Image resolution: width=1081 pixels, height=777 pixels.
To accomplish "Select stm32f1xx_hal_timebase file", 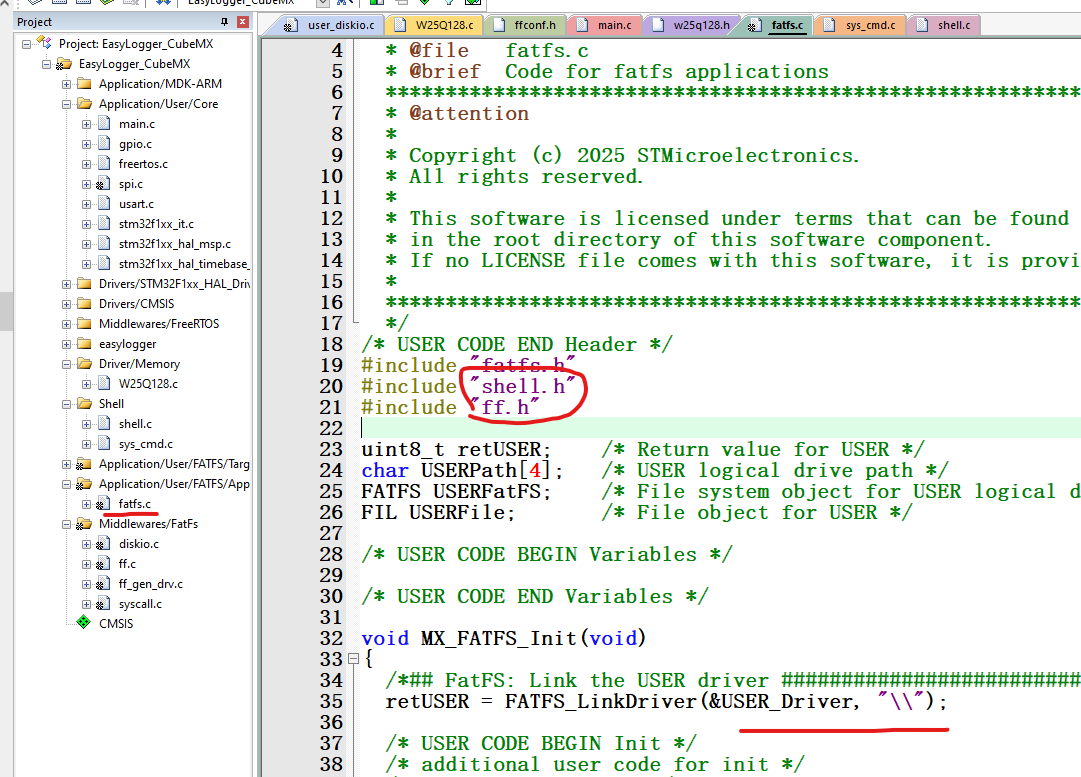I will click(x=183, y=264).
